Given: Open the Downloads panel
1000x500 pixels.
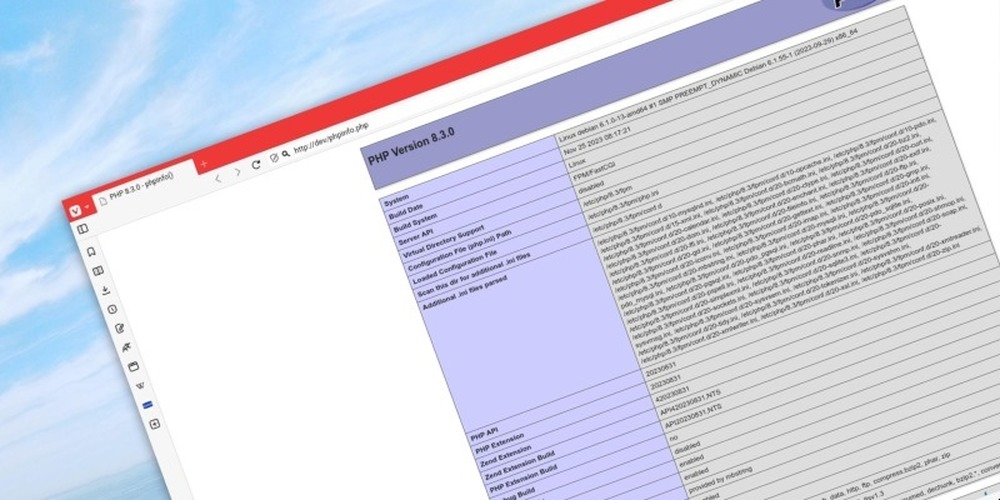Looking at the screenshot, I should coord(105,290).
